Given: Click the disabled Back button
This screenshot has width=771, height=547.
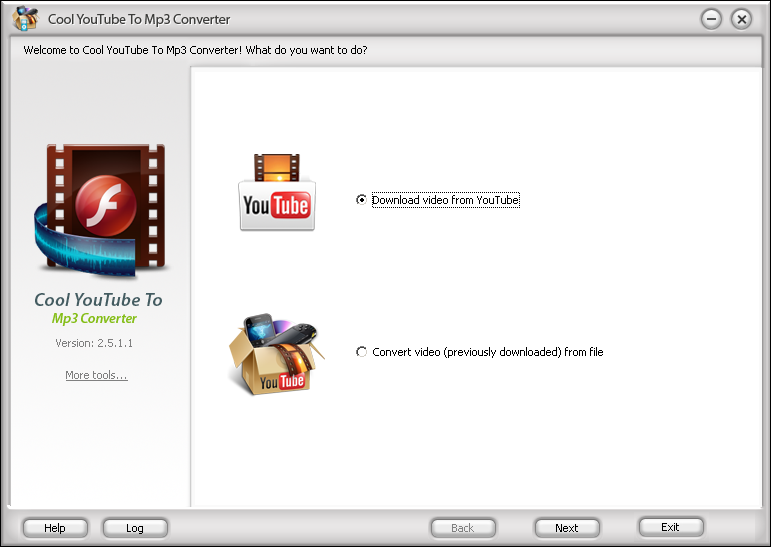Looking at the screenshot, I should (x=463, y=528).
